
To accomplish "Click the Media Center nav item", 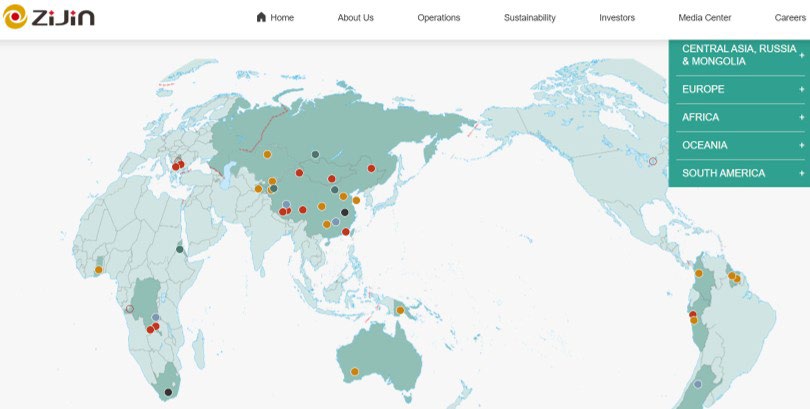I will [704, 17].
